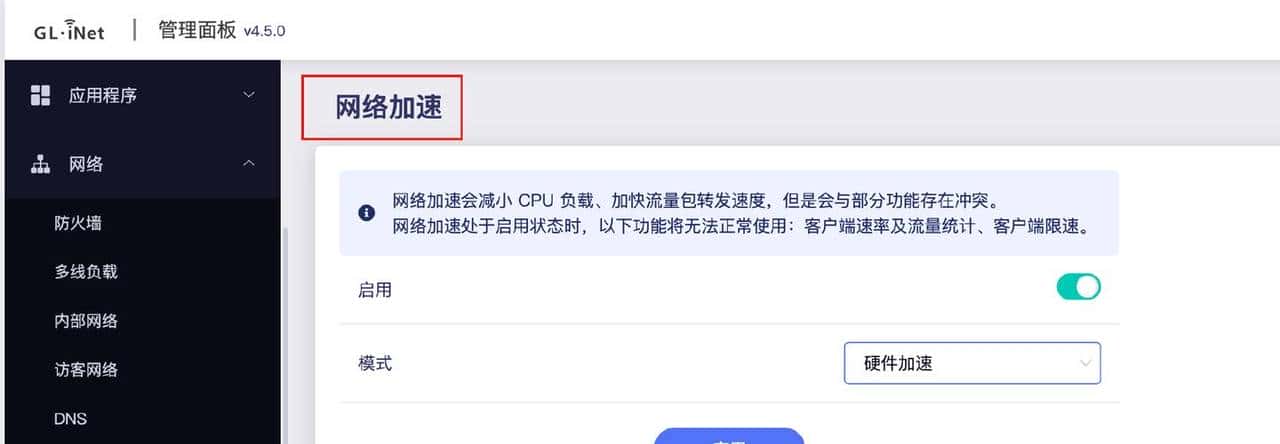
Task: Click the 网络 menu label
Action: (85, 164)
